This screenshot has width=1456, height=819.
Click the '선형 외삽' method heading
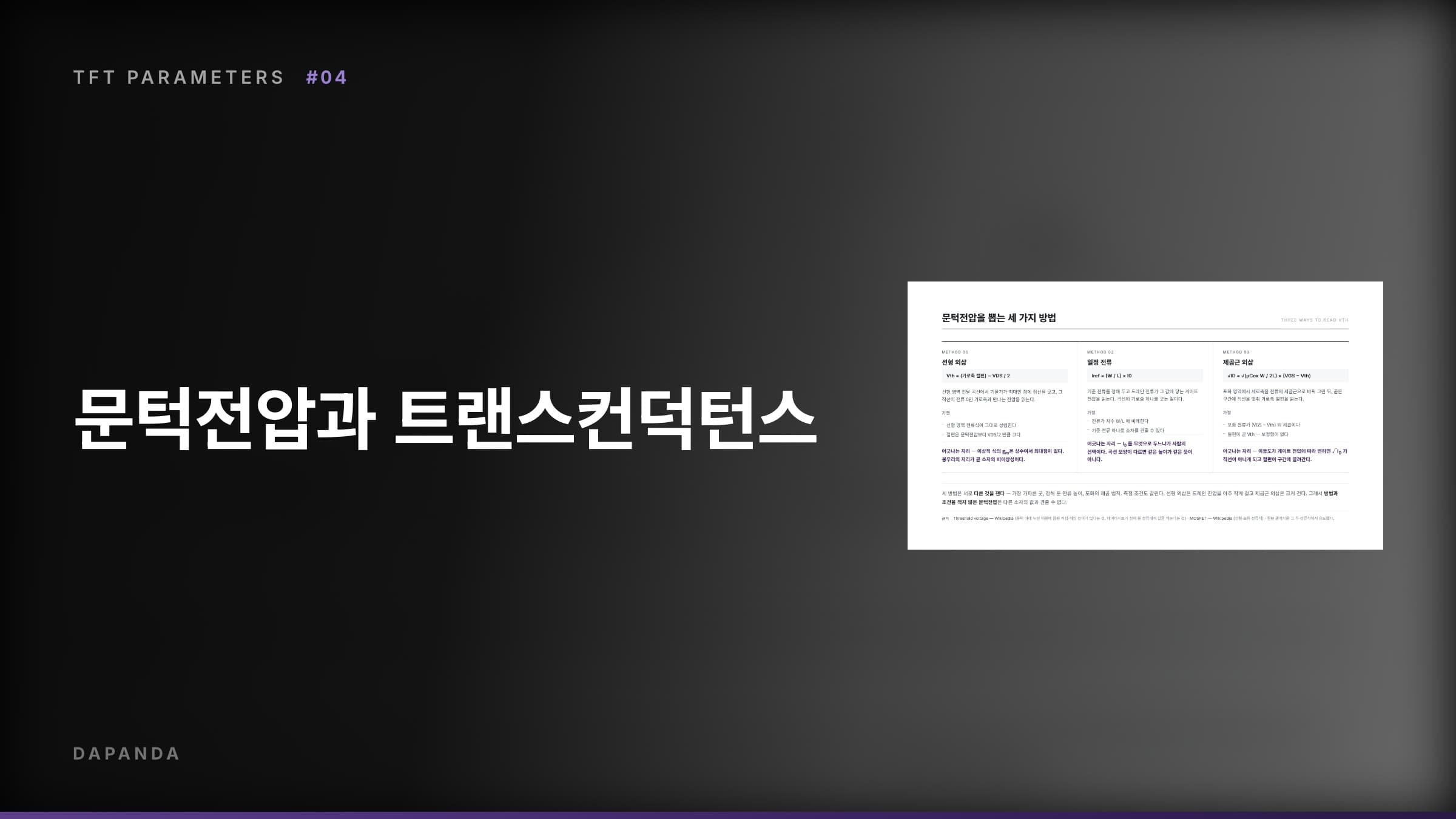pyautogui.click(x=954, y=362)
